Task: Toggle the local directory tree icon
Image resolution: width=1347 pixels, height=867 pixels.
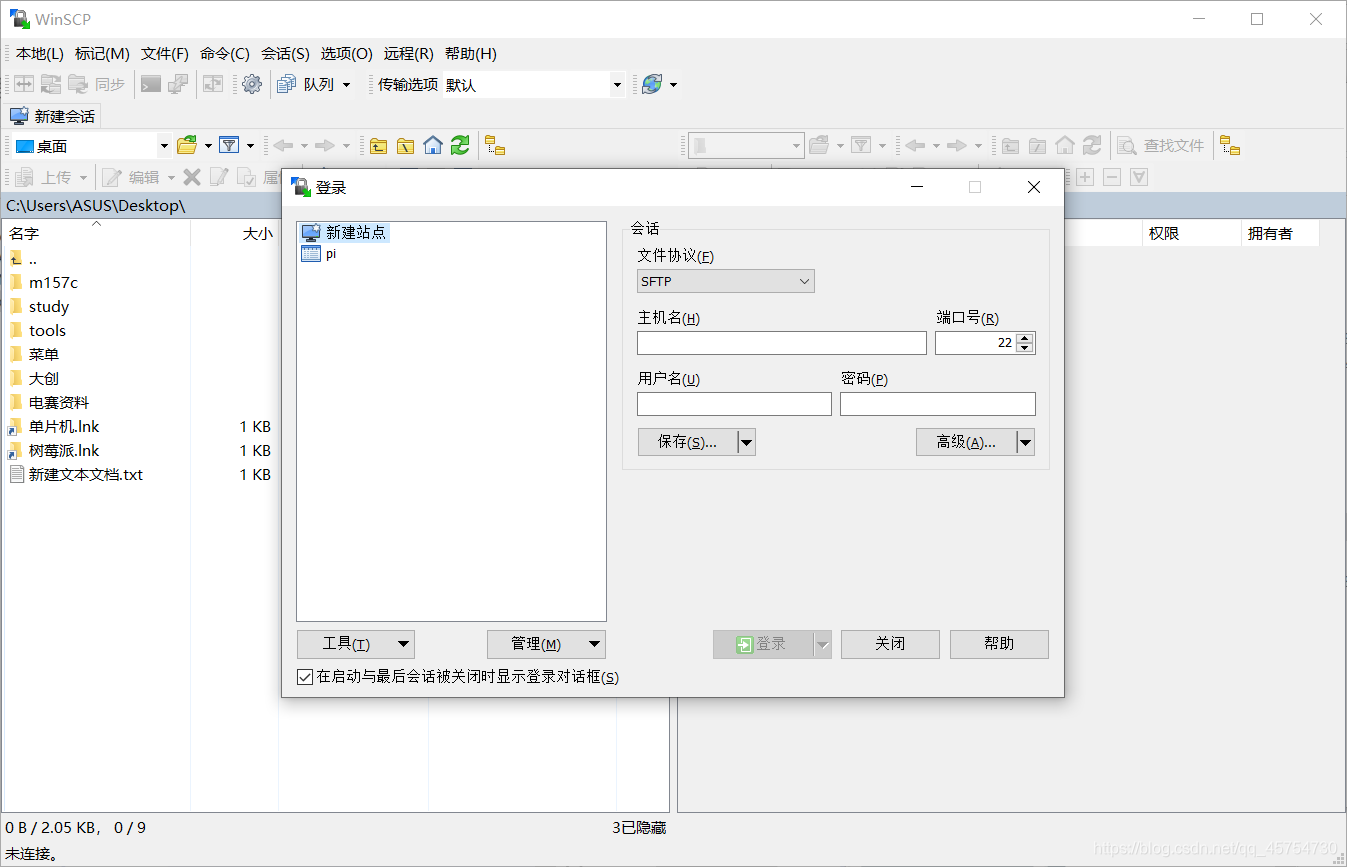Action: pos(495,146)
